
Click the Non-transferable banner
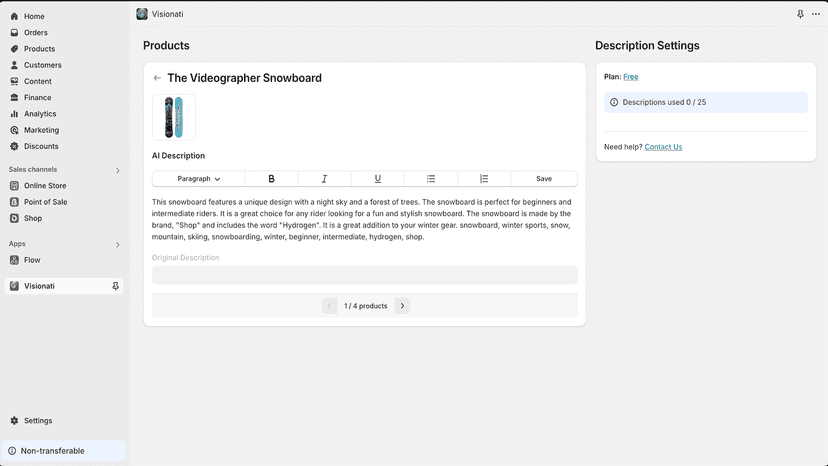coord(64,451)
